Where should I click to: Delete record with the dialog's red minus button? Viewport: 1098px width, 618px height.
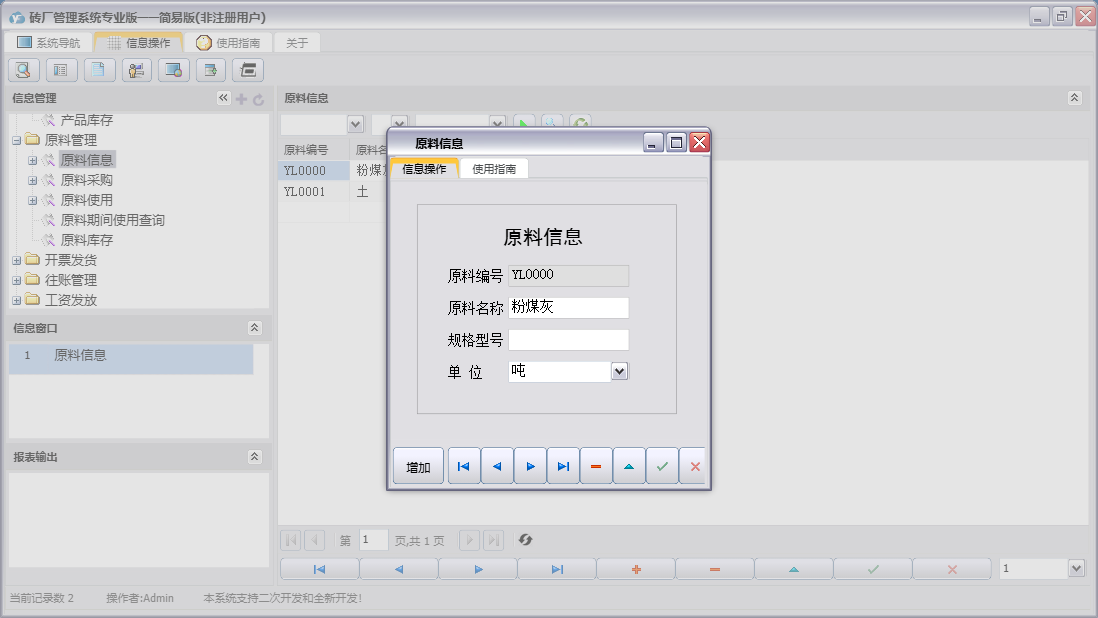coord(596,467)
